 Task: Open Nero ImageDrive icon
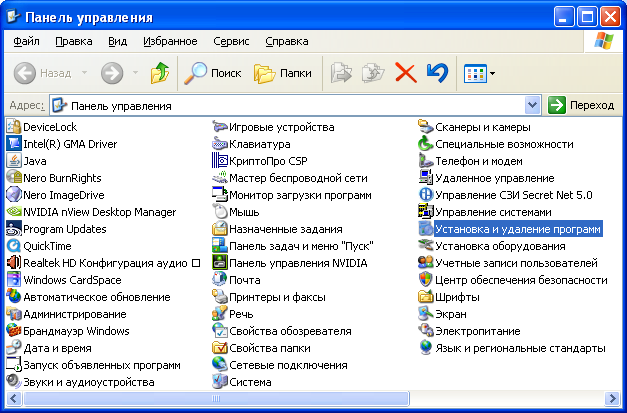pos(14,195)
